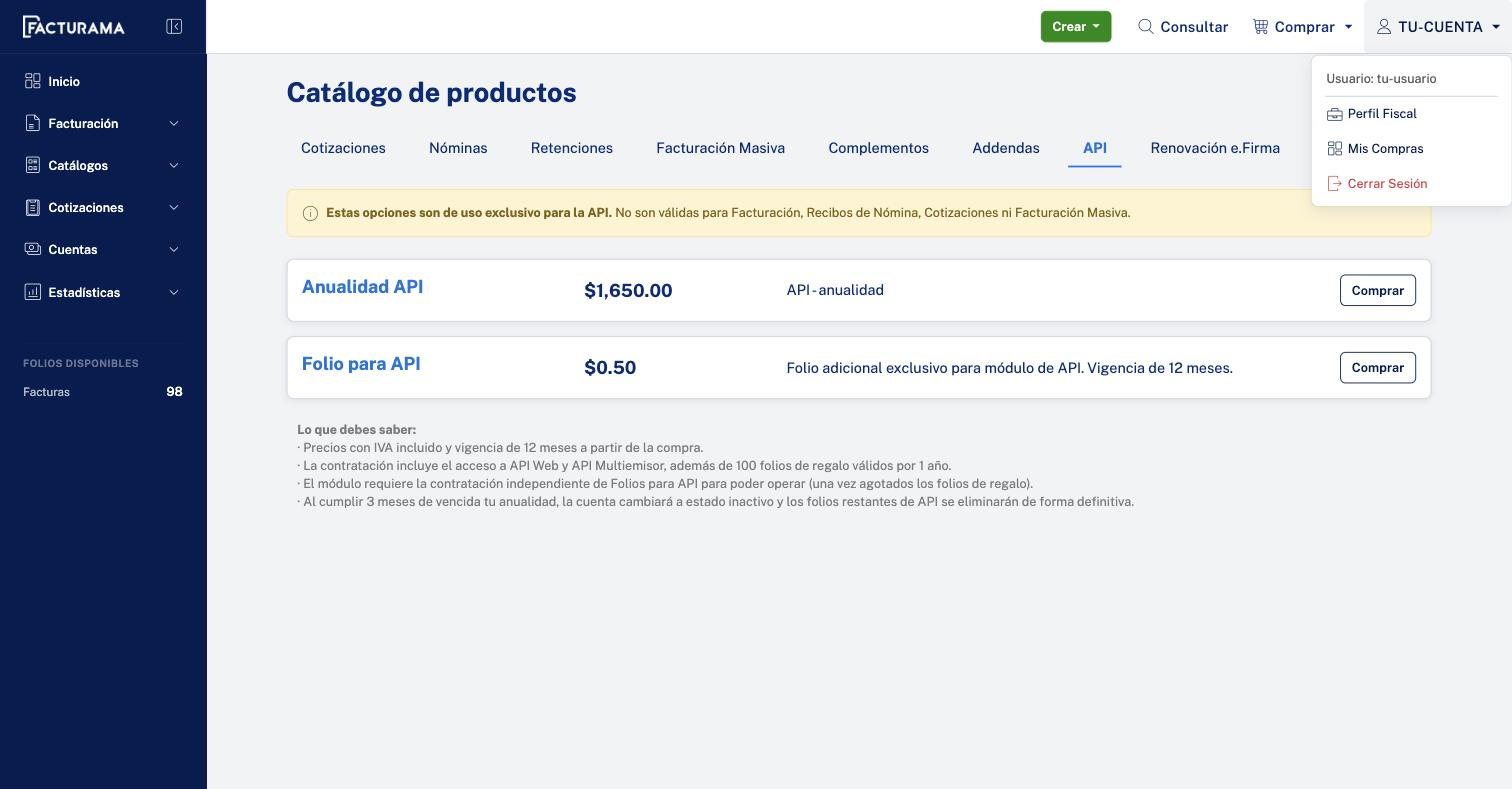Switch to the Cotizaciones tab
1512x789 pixels.
[343, 148]
